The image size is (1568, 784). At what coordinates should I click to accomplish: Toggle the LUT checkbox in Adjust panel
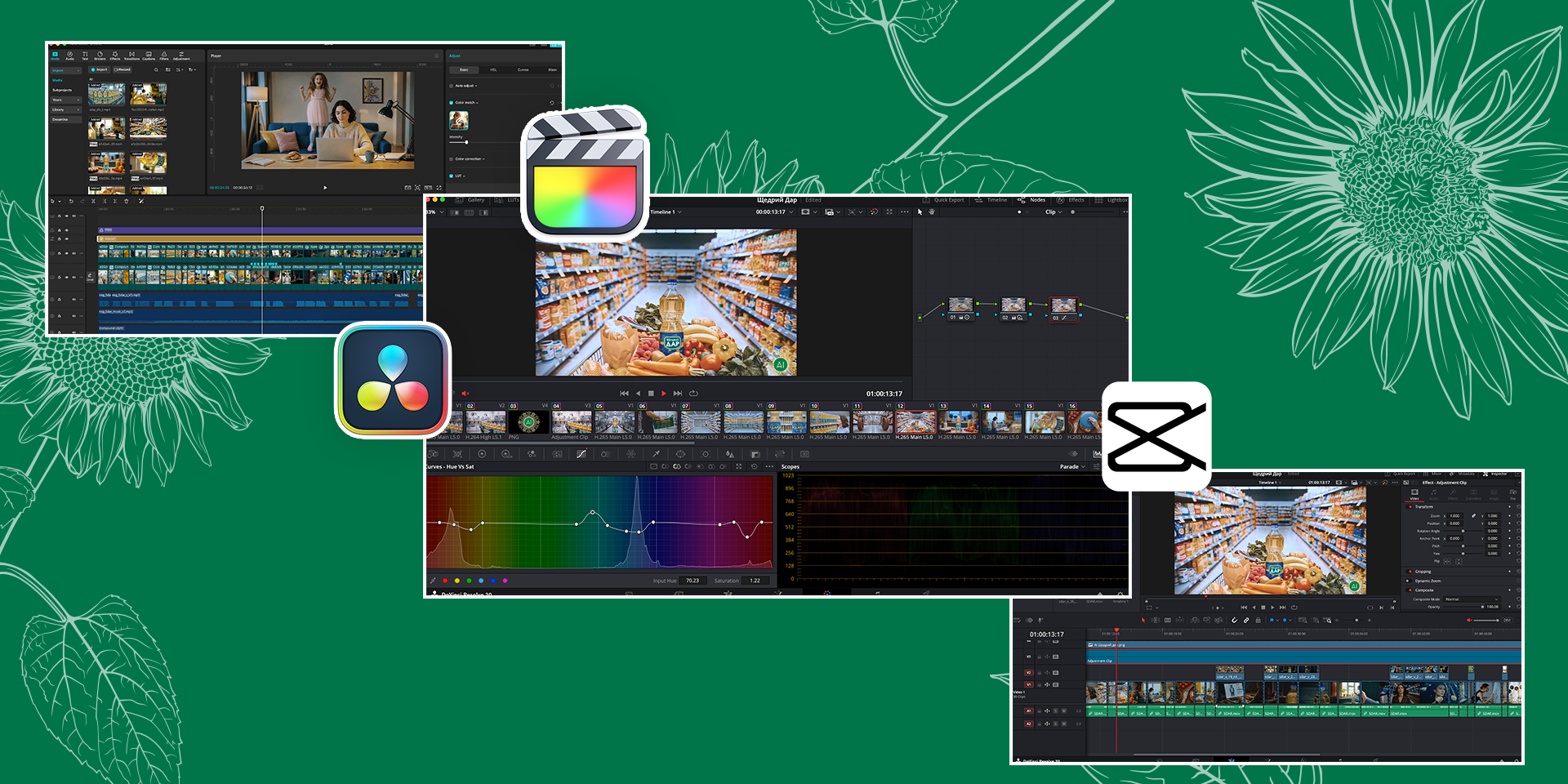[452, 176]
